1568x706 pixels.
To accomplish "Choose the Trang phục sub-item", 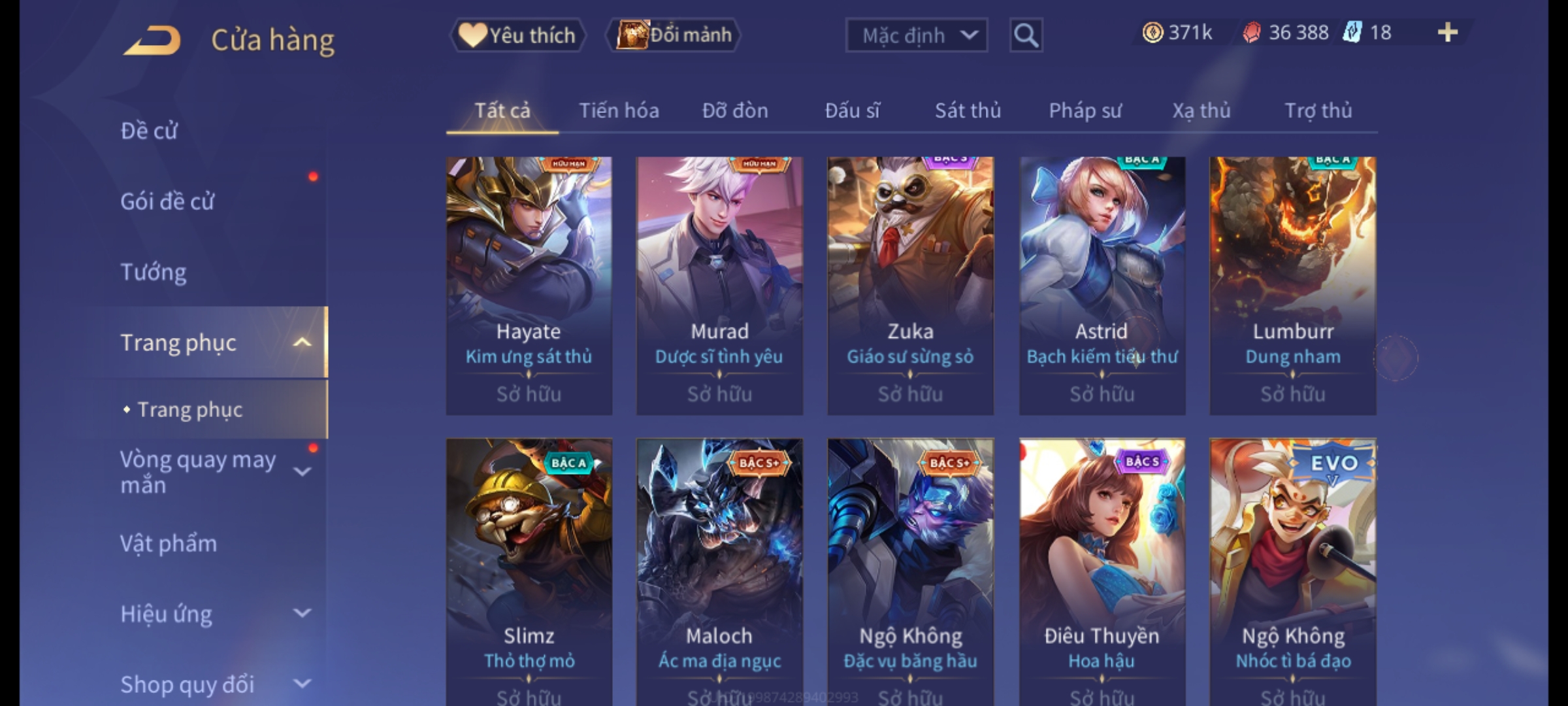I will pyautogui.click(x=189, y=410).
